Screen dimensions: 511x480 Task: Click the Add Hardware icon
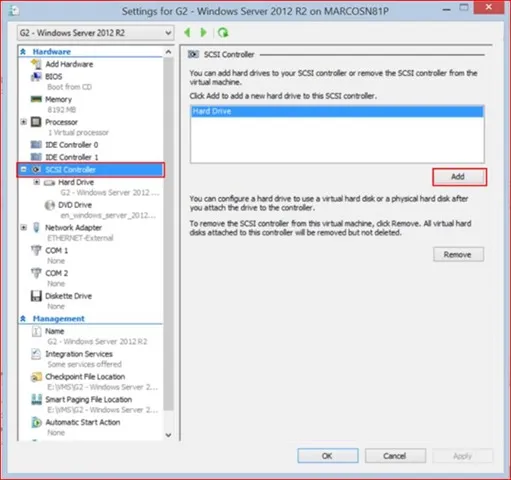(36, 64)
